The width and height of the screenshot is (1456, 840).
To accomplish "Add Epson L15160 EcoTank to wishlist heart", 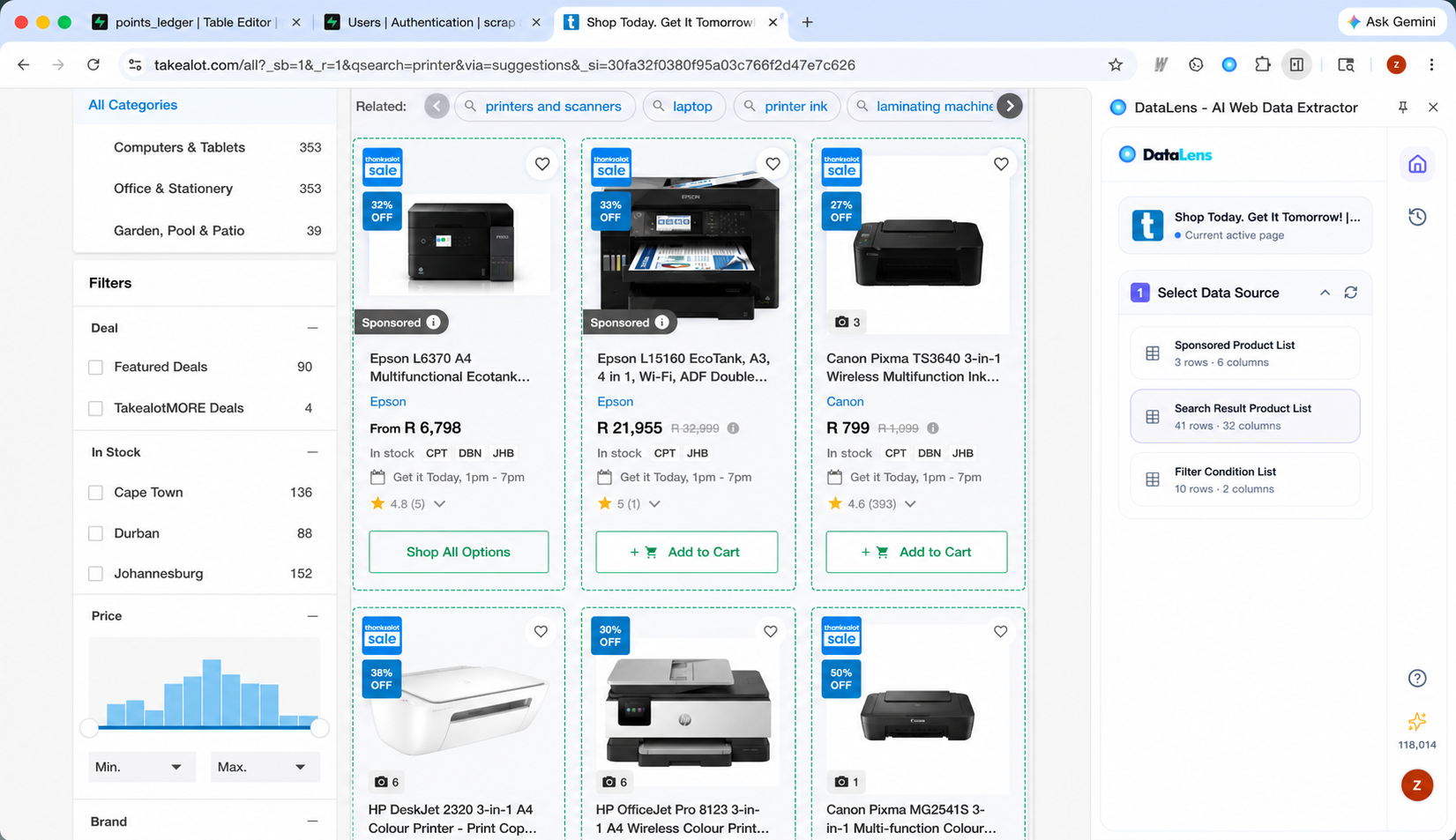I will click(x=773, y=164).
